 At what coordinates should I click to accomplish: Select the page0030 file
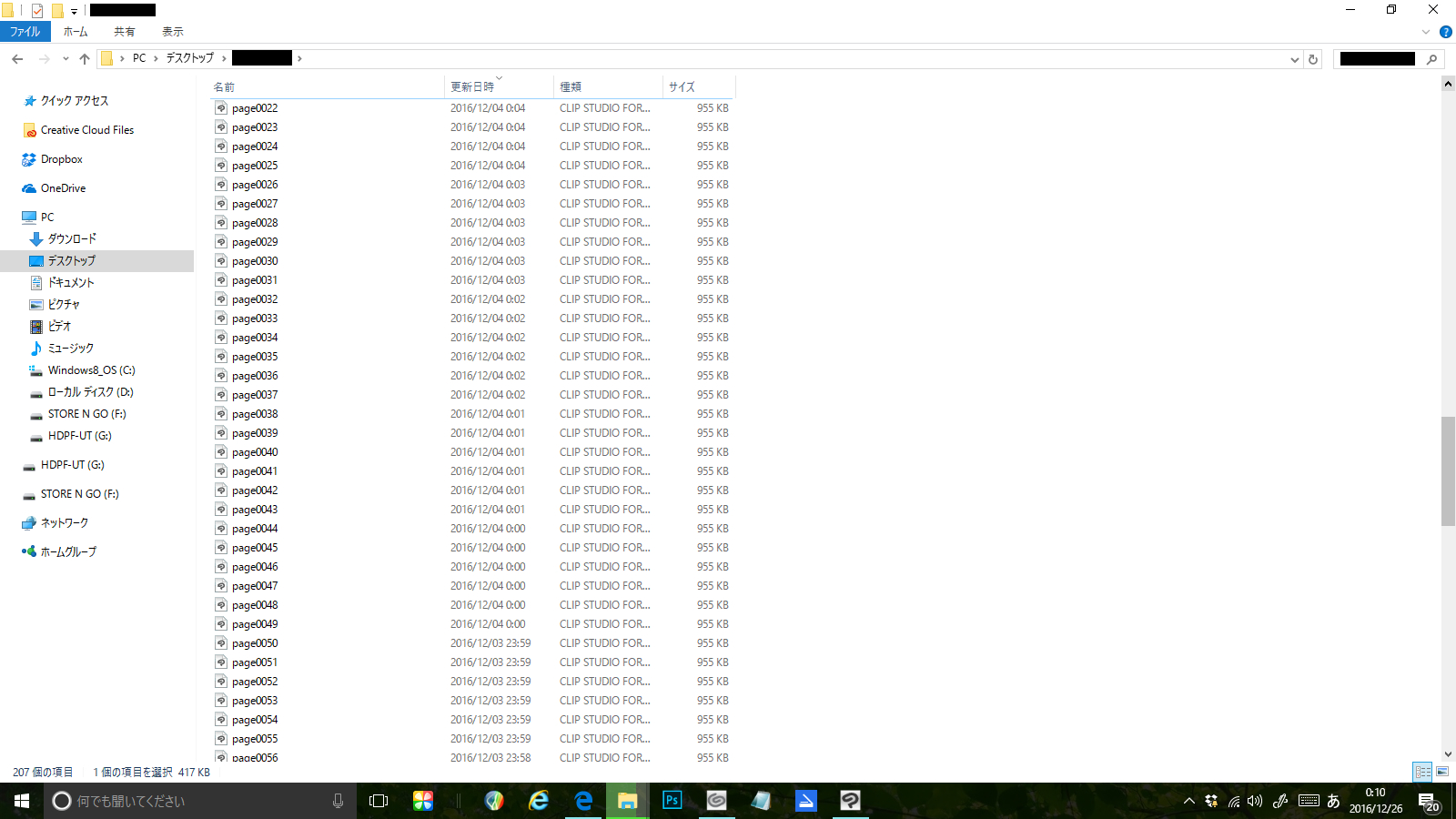tap(255, 261)
